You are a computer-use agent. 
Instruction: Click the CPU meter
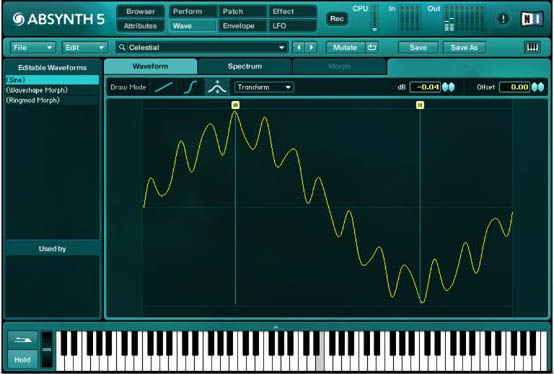coord(375,18)
